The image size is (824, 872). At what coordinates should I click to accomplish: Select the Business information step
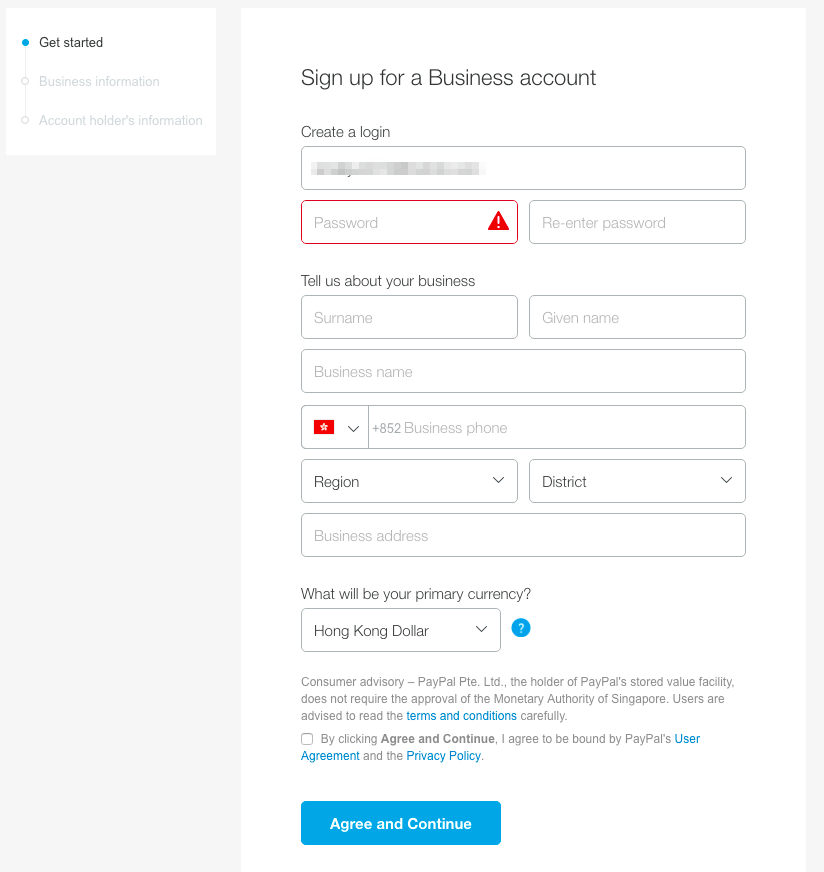pyautogui.click(x=99, y=81)
